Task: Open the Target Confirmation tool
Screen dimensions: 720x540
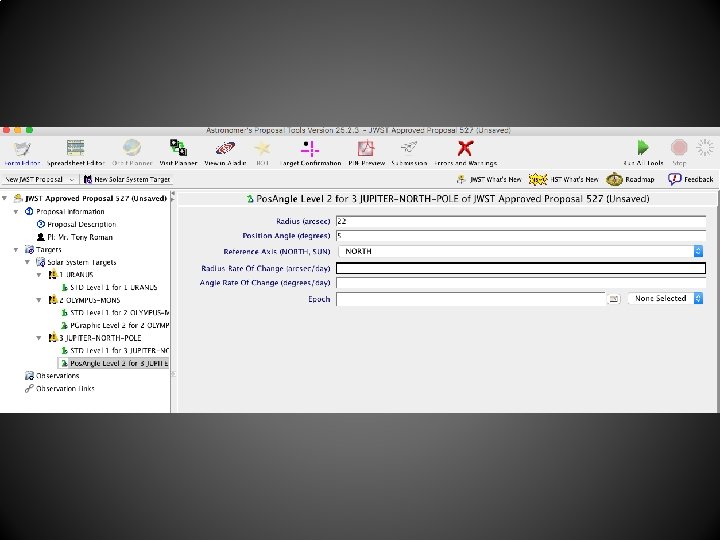Action: click(310, 153)
